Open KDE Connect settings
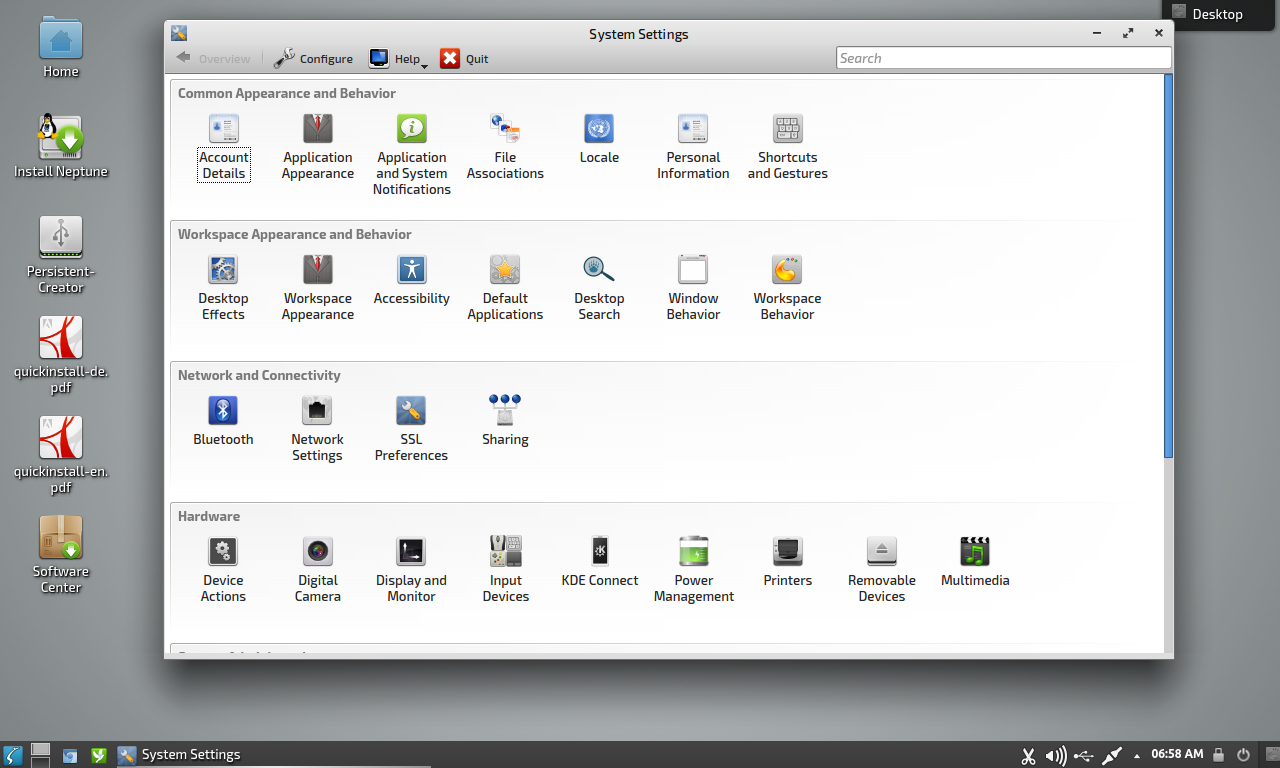Screen dimensions: 1280x768 coord(599,562)
